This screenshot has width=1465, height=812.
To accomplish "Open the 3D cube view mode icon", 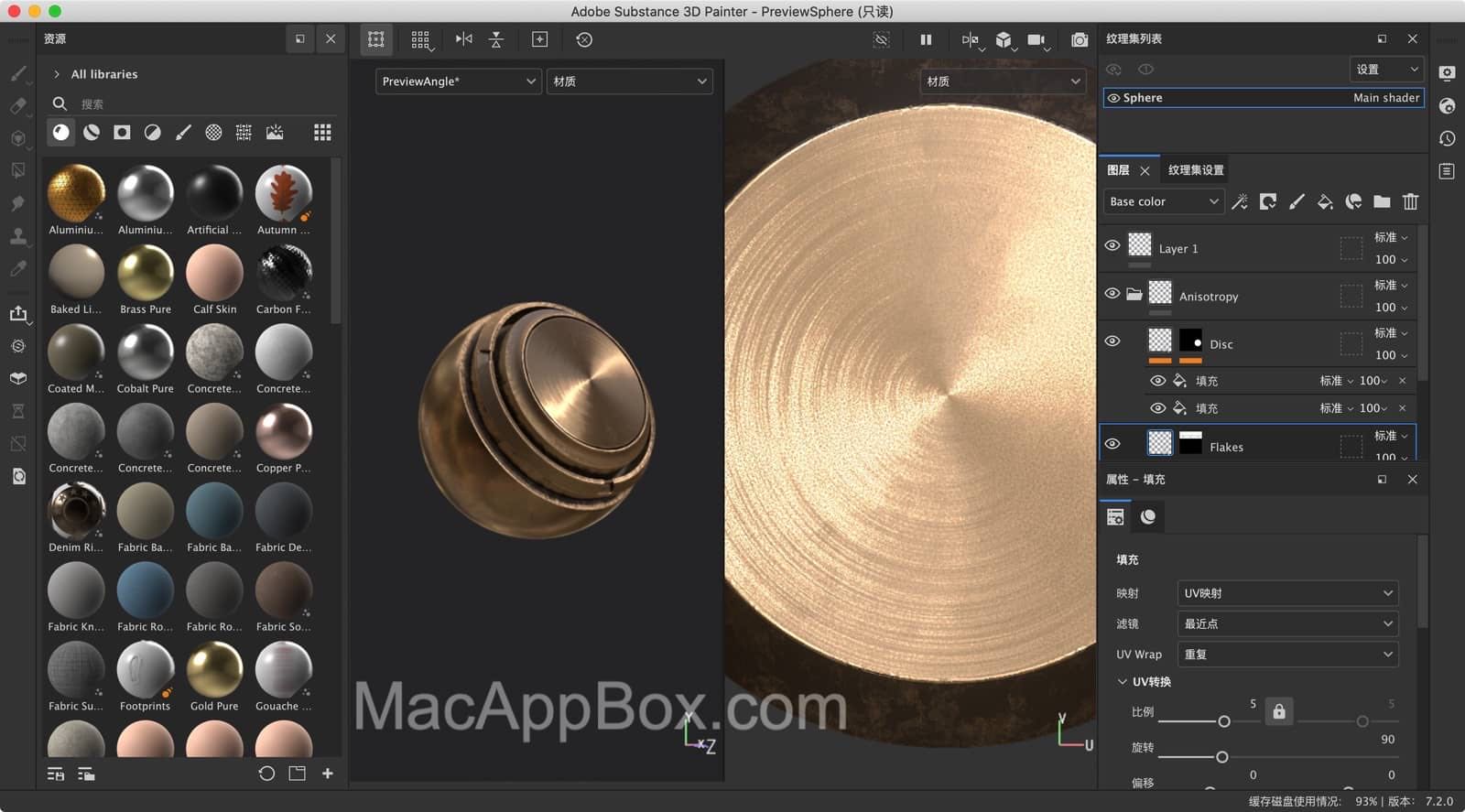I will tap(1004, 39).
